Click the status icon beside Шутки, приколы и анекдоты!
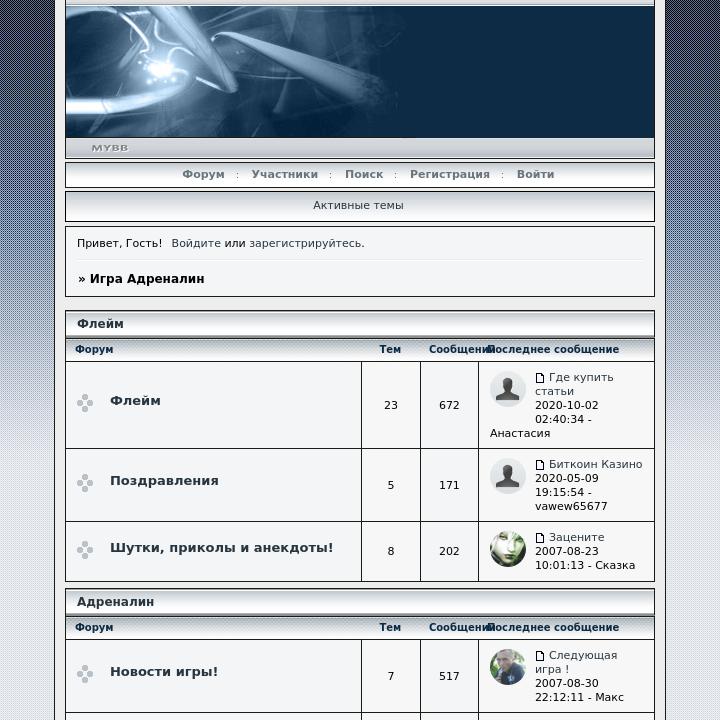This screenshot has width=720, height=720. (x=85, y=550)
